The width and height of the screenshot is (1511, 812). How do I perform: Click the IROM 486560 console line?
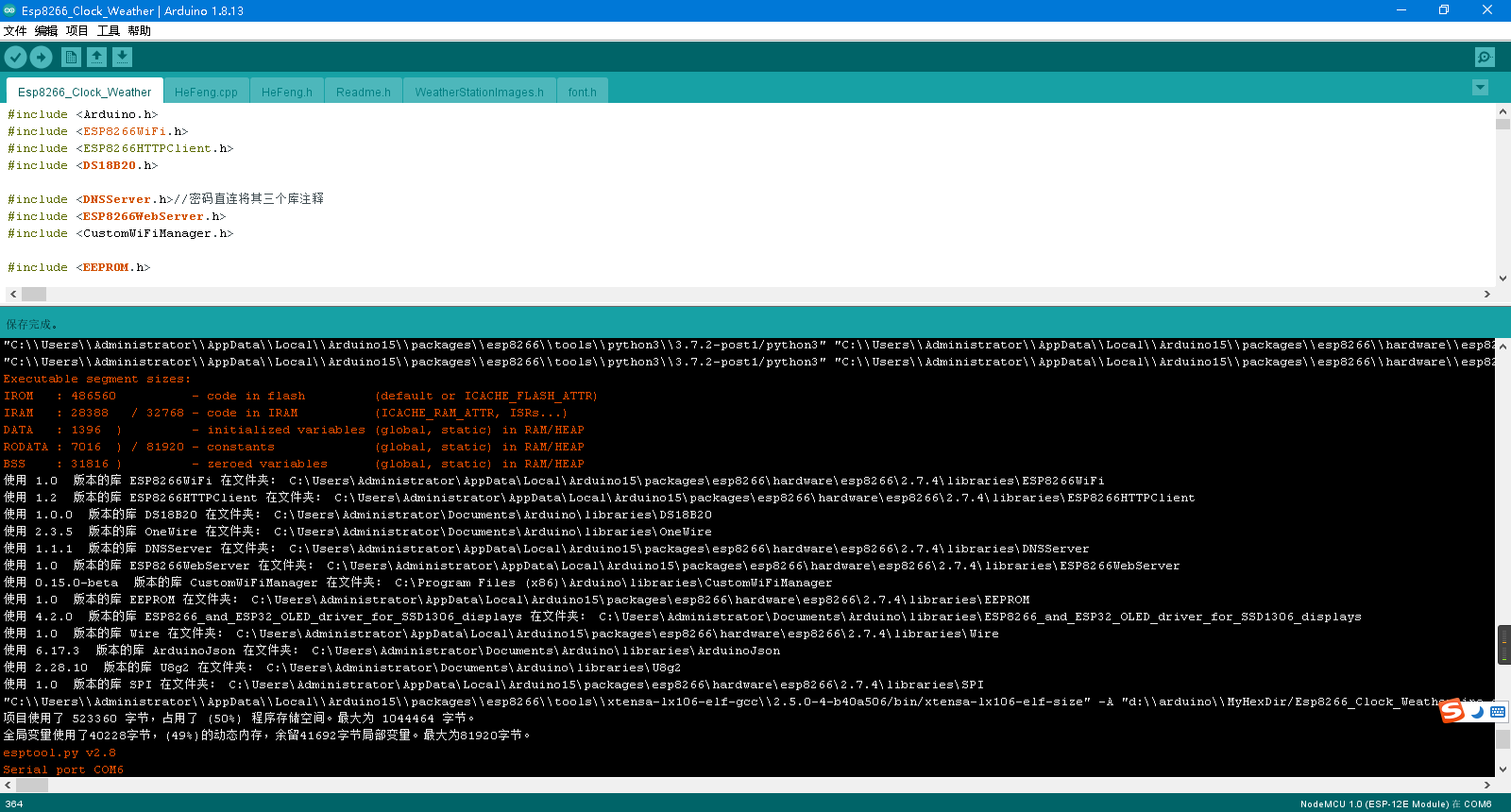[300, 396]
